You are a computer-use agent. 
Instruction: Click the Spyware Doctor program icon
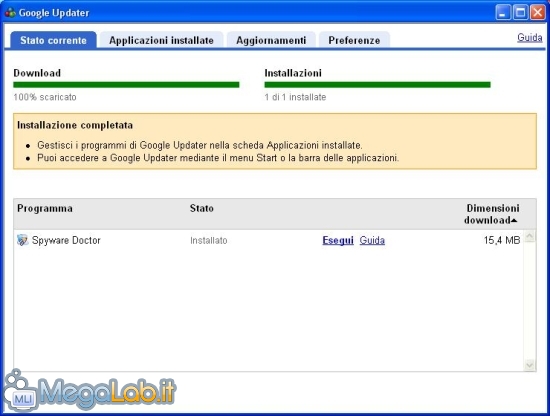point(22,240)
